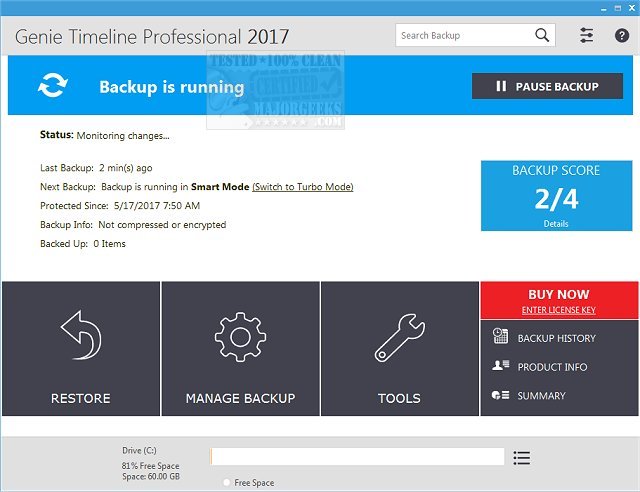
Task: Click the Free Space legend marker
Action: point(227,483)
